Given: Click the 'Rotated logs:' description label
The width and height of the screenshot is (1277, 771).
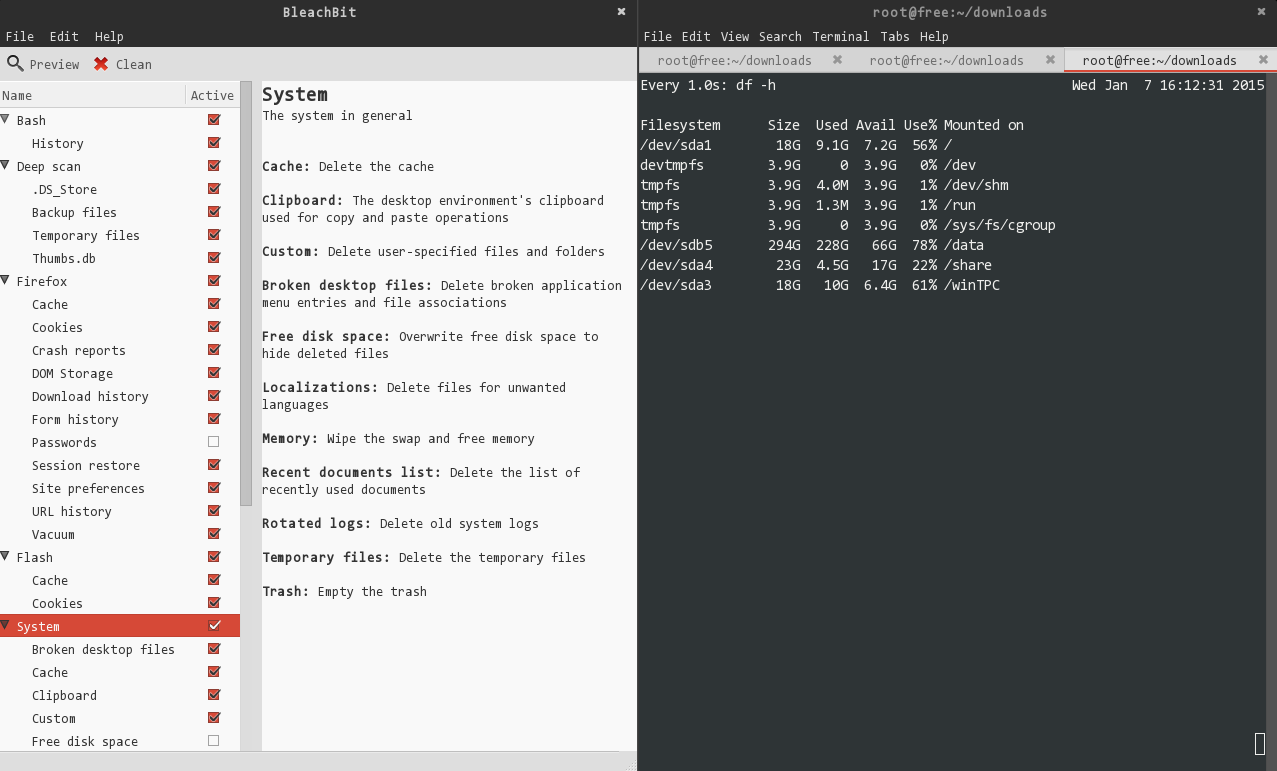Looking at the screenshot, I should click(x=316, y=523).
